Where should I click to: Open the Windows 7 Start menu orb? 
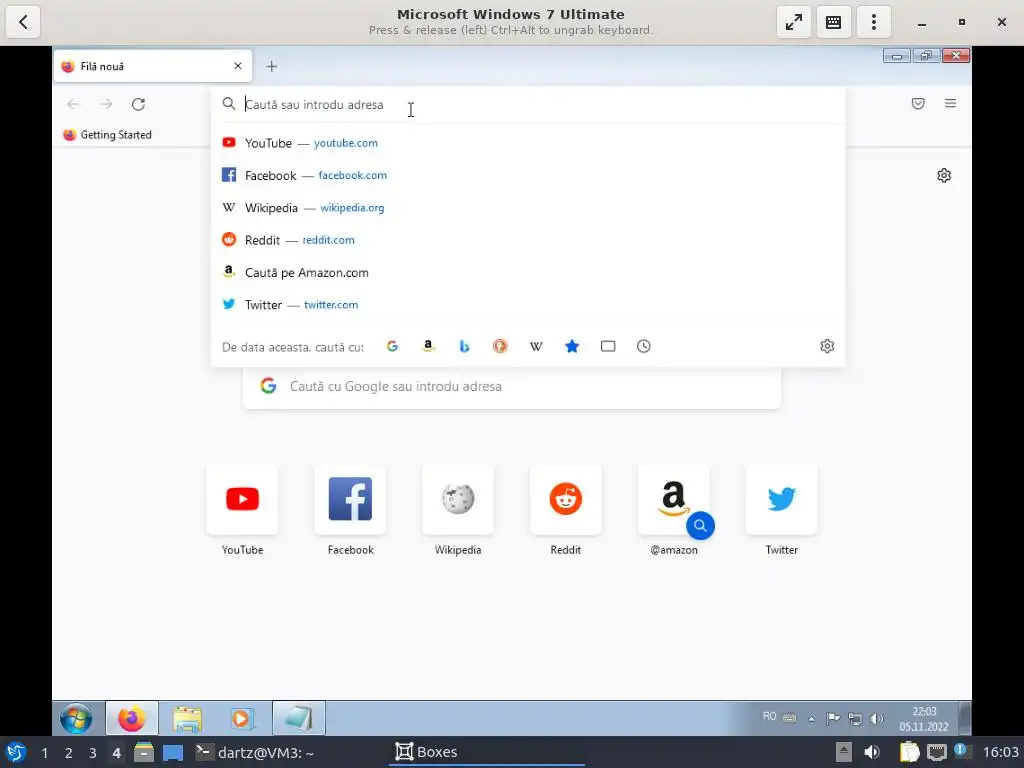pyautogui.click(x=76, y=718)
